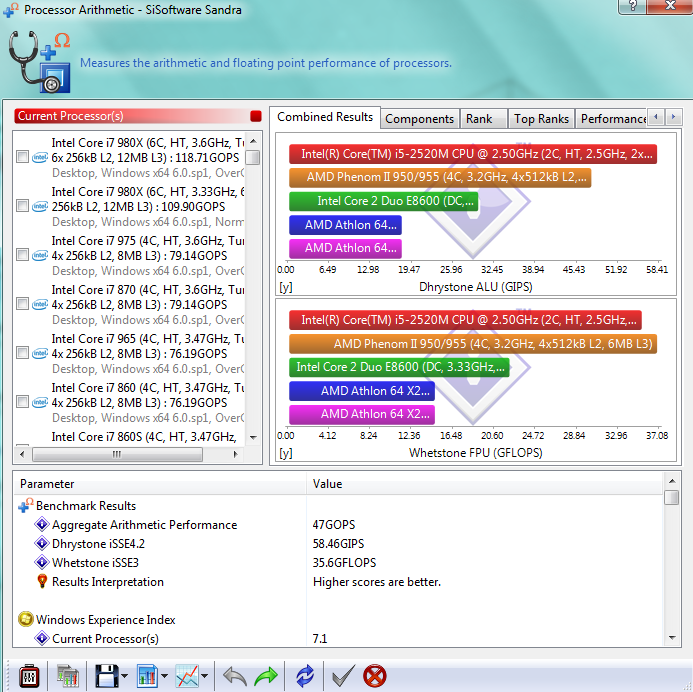
Task: Click orange Phenom II bar in Whetstone chart
Action: pos(473,344)
